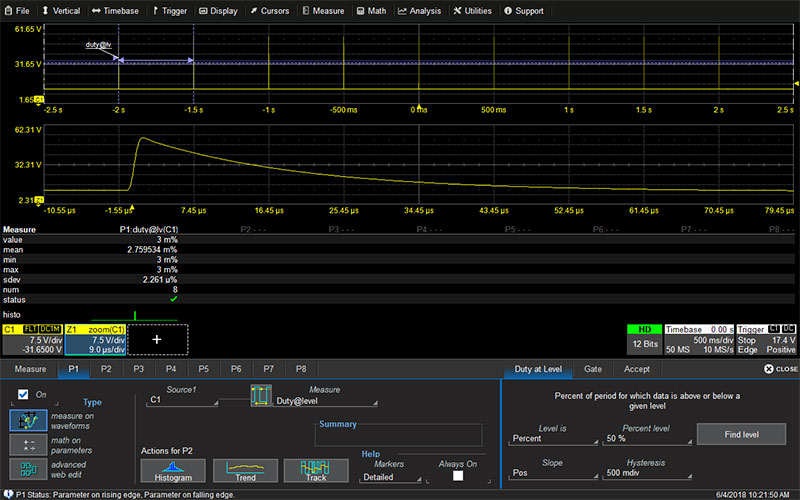Screen dimensions: 800x500
Task: Switch to the P2 tab
Action: click(x=107, y=369)
